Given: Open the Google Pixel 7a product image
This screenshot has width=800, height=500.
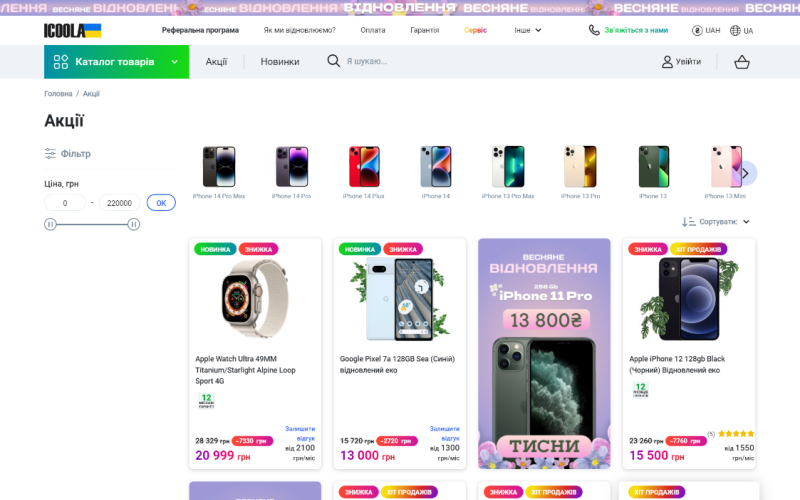Looking at the screenshot, I should tap(399, 299).
